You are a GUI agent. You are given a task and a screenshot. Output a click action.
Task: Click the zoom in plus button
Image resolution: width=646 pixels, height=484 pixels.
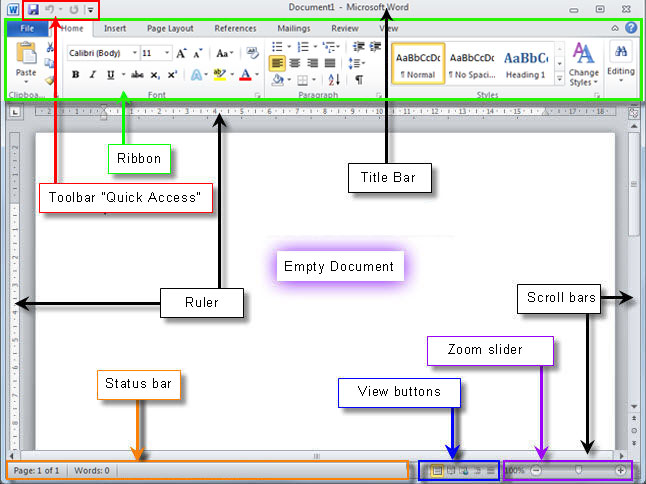[621, 470]
